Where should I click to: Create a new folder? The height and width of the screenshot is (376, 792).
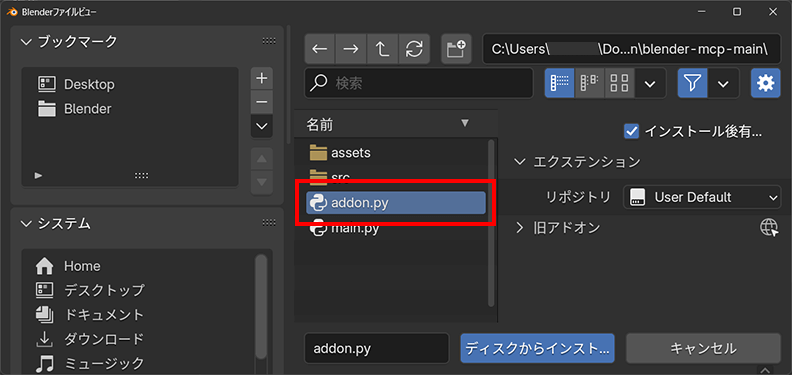[x=457, y=49]
